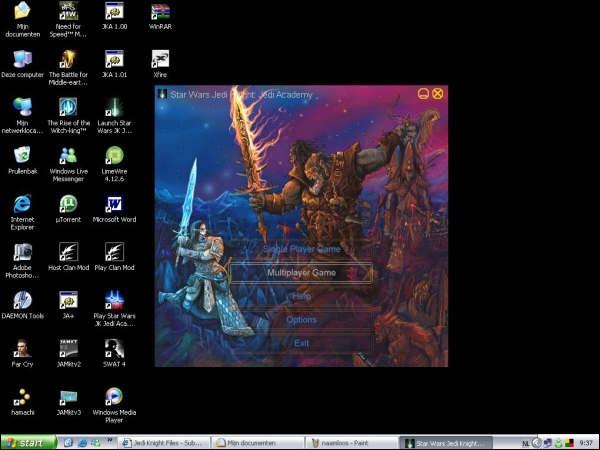
Task: Click Exit in the game launcher
Action: click(301, 343)
